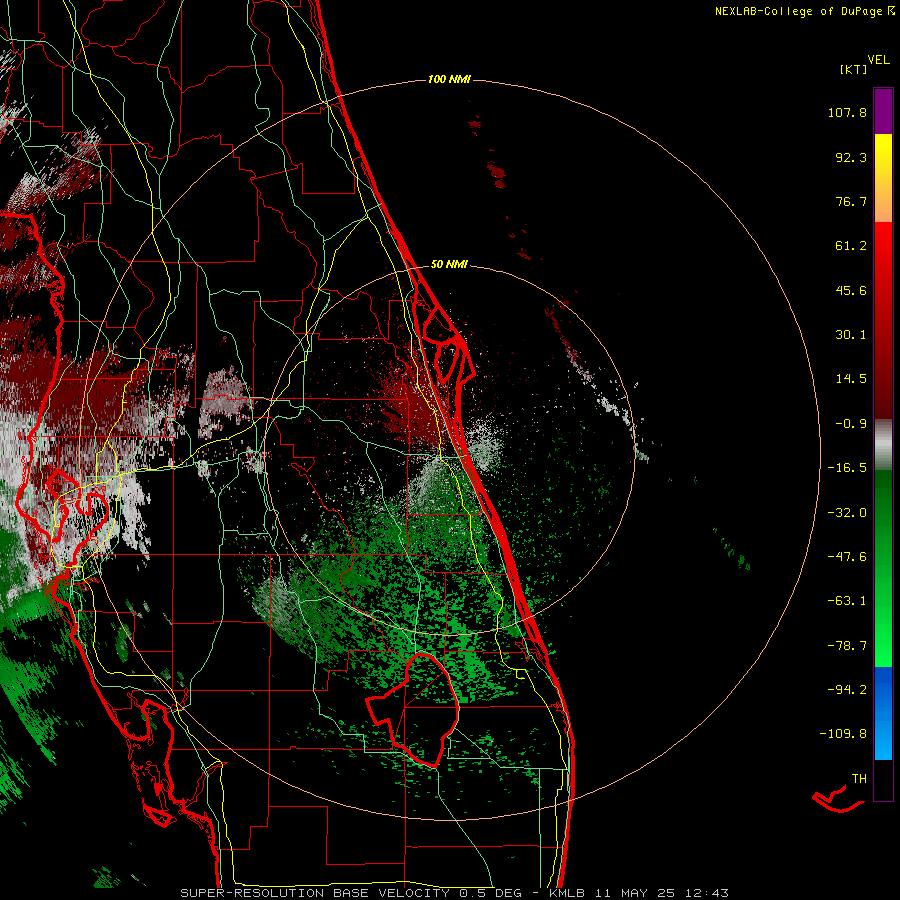Viewport: 900px width, 900px height.
Task: Click the NEXLAB-College of DuPage watermark text
Action: coord(804,11)
